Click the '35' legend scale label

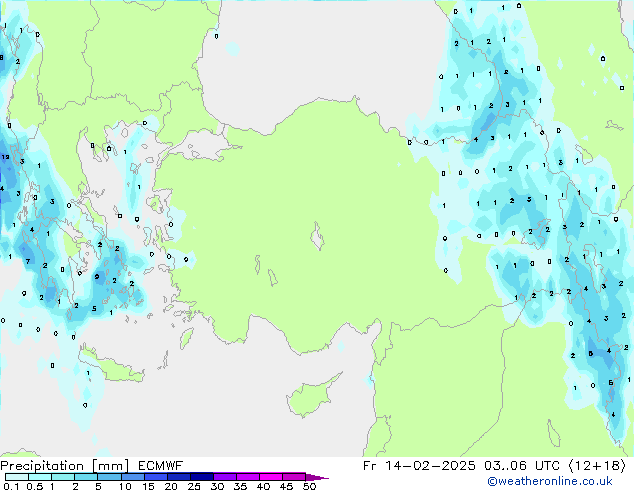(x=240, y=486)
